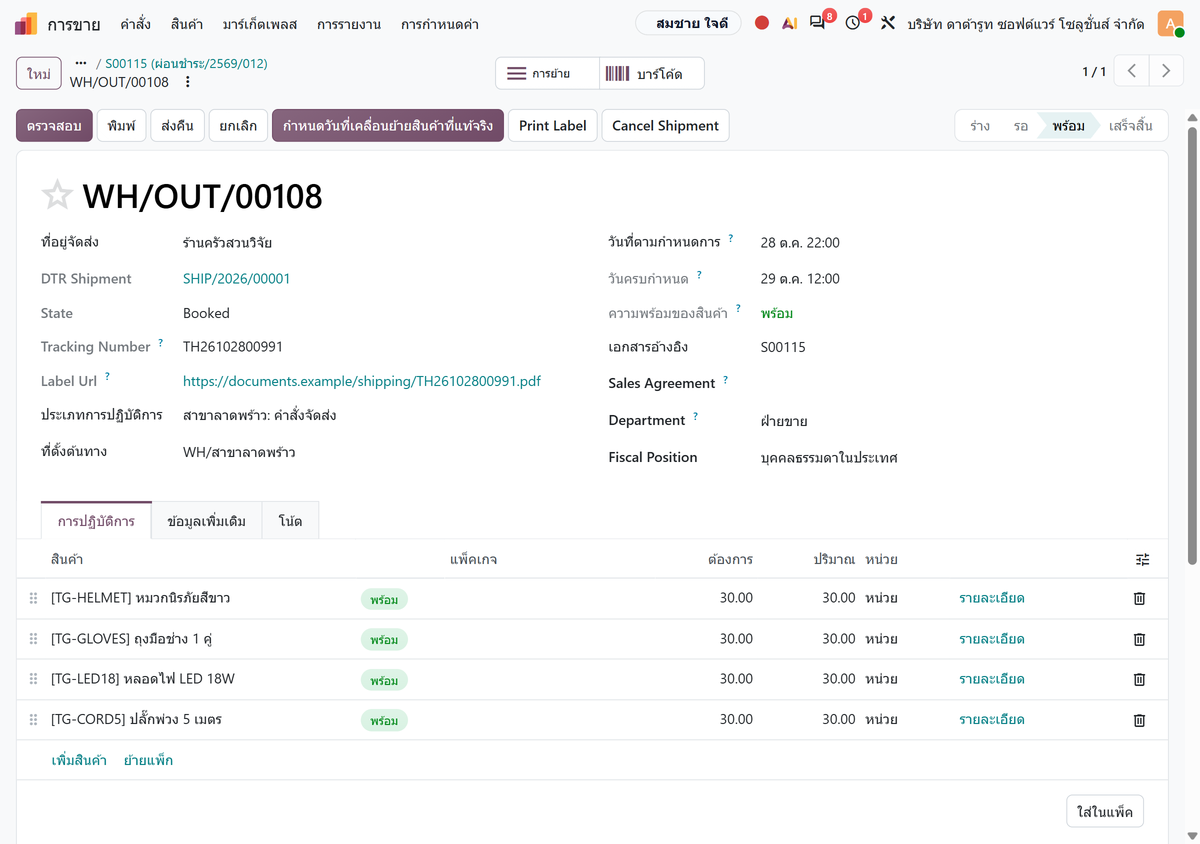
Task: Open the label PDF URL link
Action: click(362, 381)
